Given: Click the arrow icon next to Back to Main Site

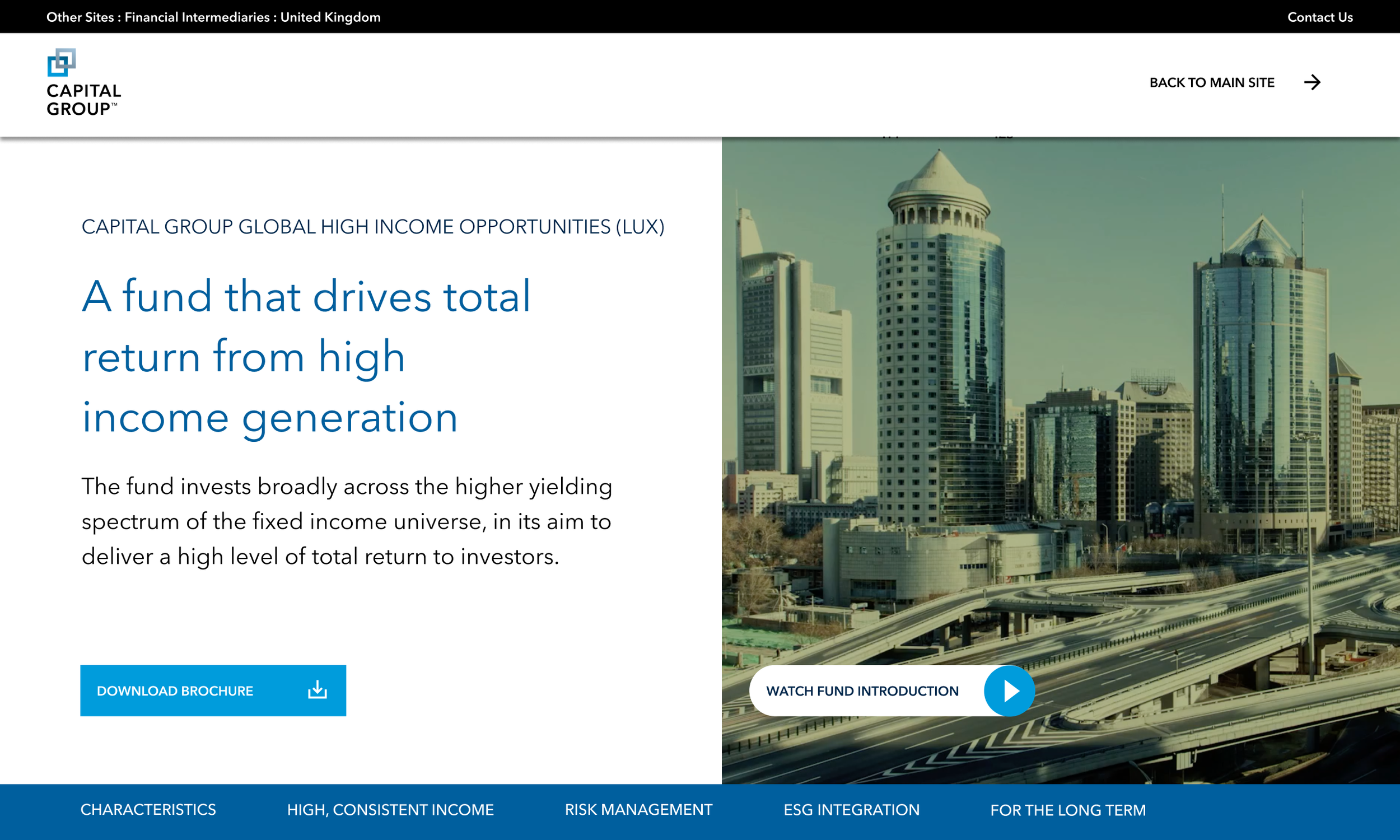Looking at the screenshot, I should tap(1314, 83).
